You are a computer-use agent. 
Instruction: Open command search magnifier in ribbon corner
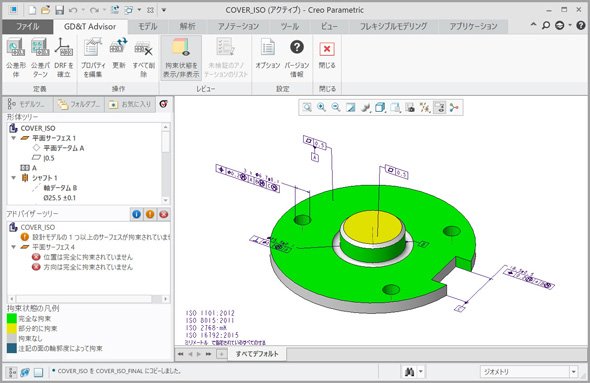(x=546, y=25)
